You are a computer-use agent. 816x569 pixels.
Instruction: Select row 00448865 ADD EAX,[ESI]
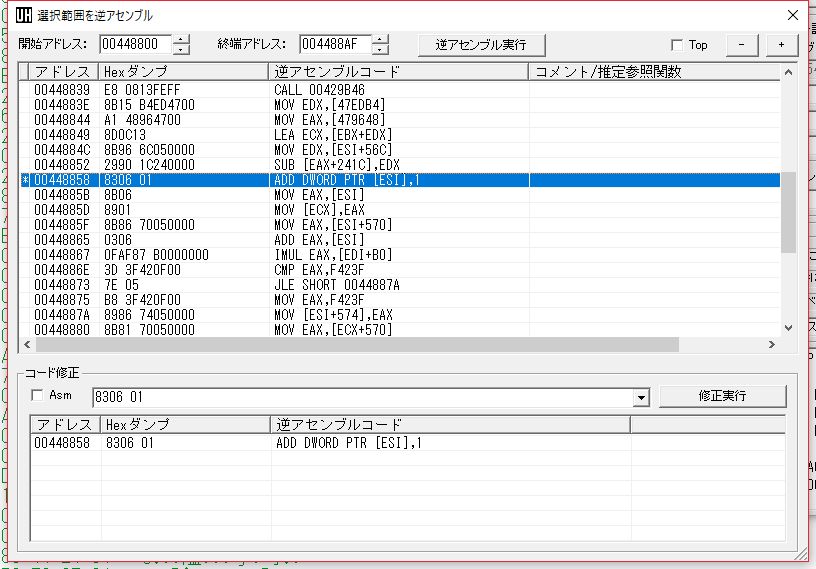[400, 240]
